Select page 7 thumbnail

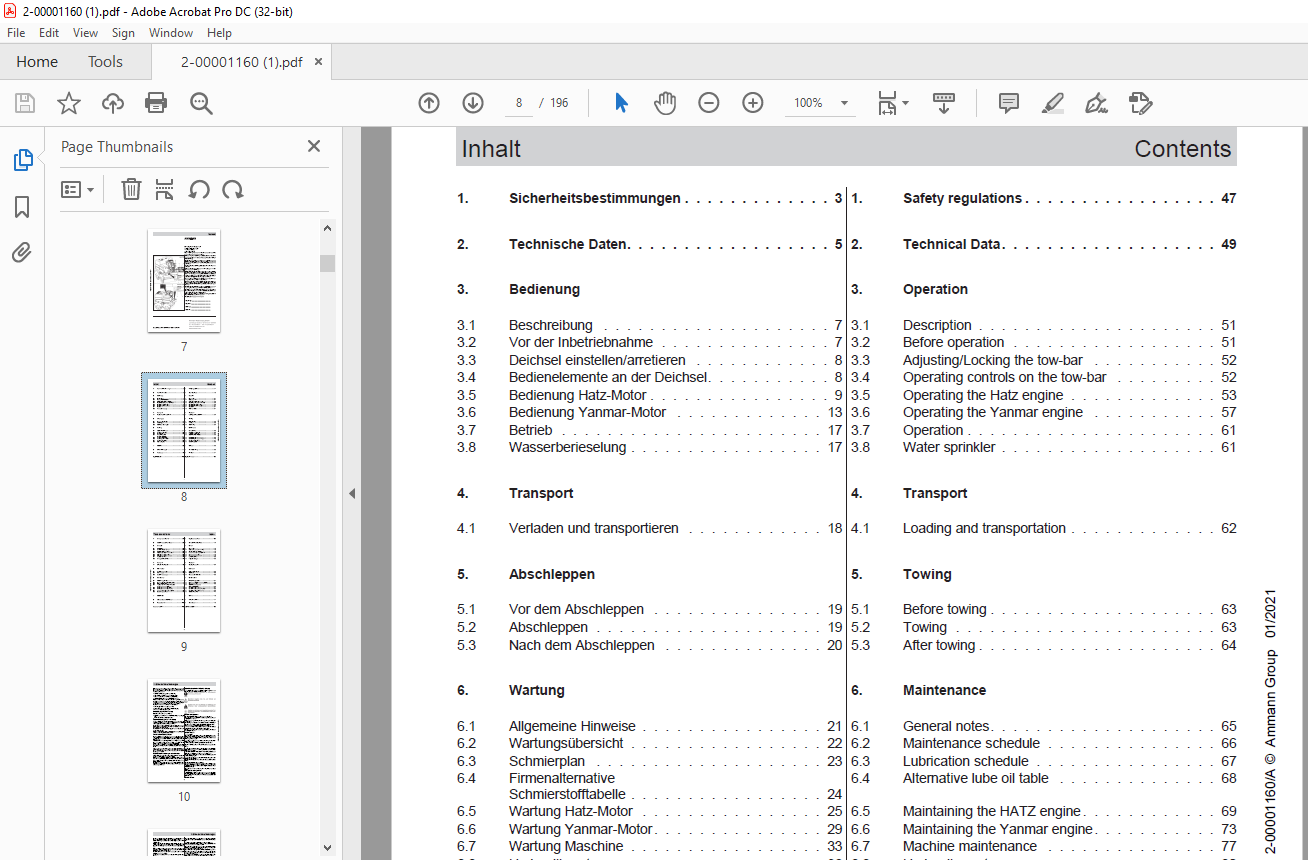184,280
